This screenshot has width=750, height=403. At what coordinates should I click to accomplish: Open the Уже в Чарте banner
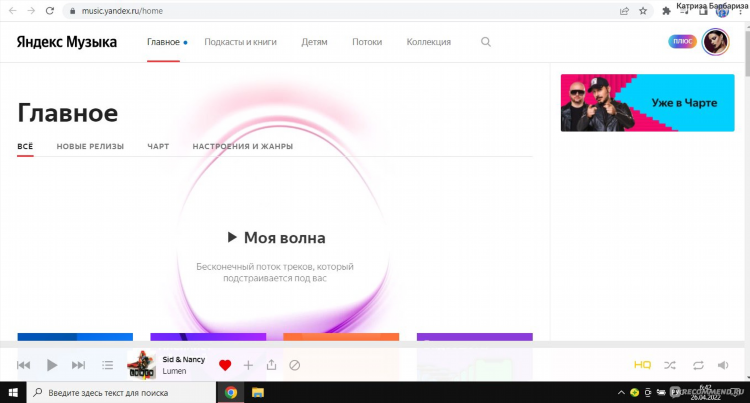pyautogui.click(x=647, y=103)
